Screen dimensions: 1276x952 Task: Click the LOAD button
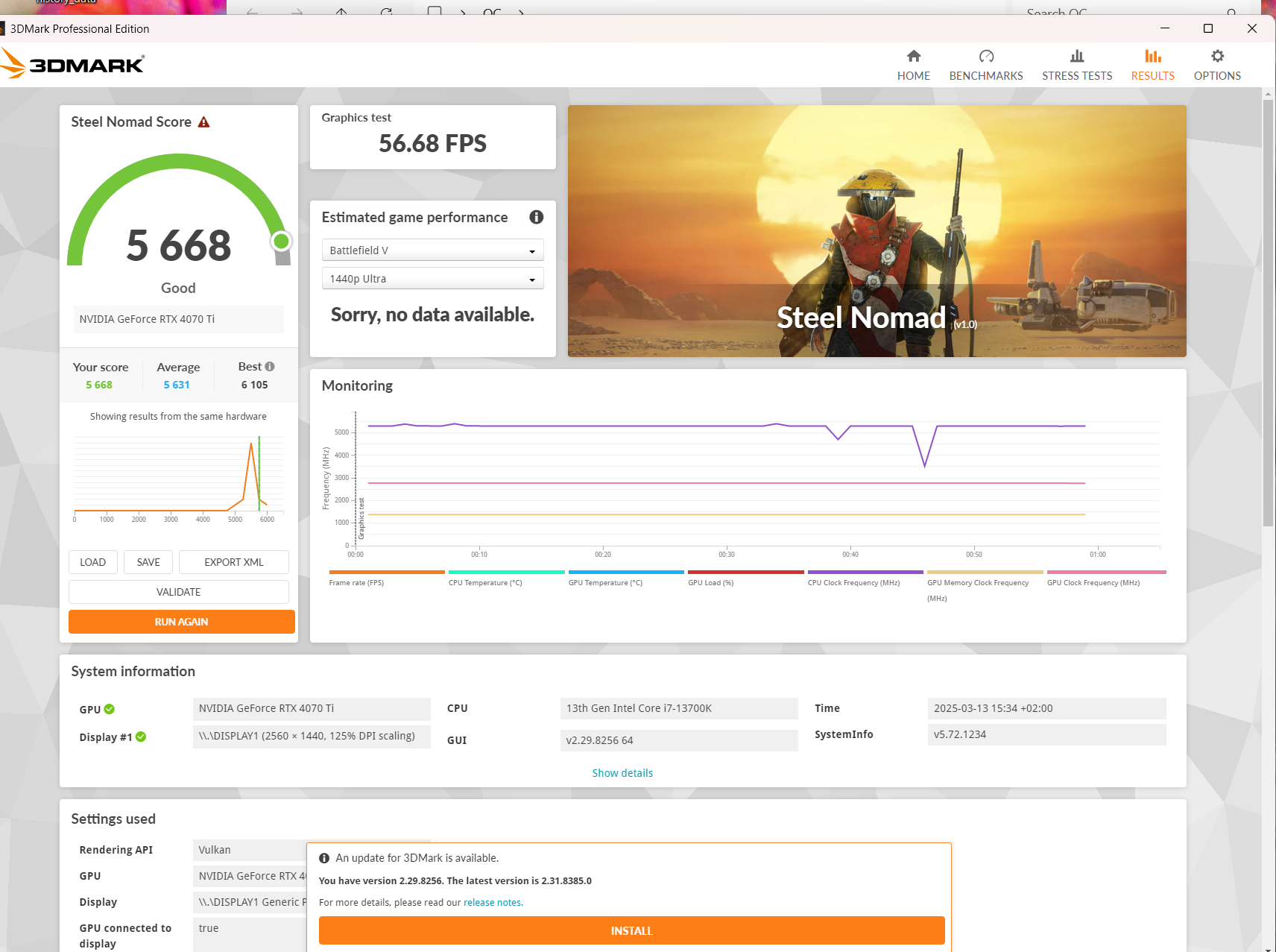[x=93, y=562]
